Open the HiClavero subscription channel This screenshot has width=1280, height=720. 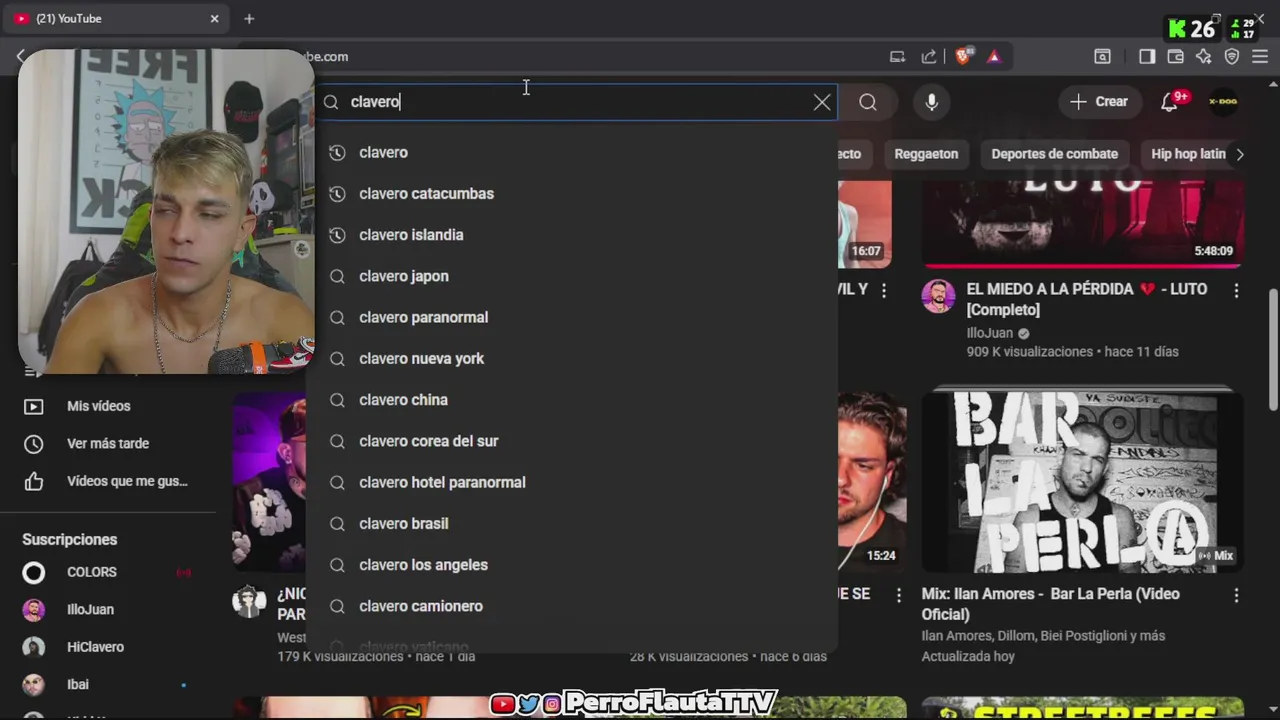point(108,647)
